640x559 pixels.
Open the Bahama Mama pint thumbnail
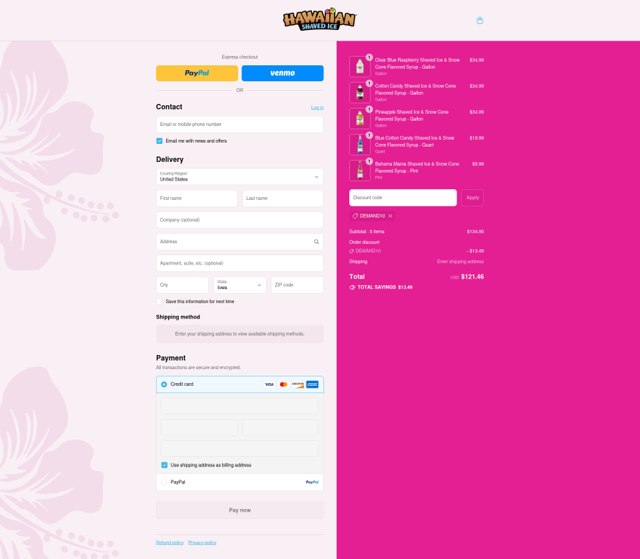360,170
